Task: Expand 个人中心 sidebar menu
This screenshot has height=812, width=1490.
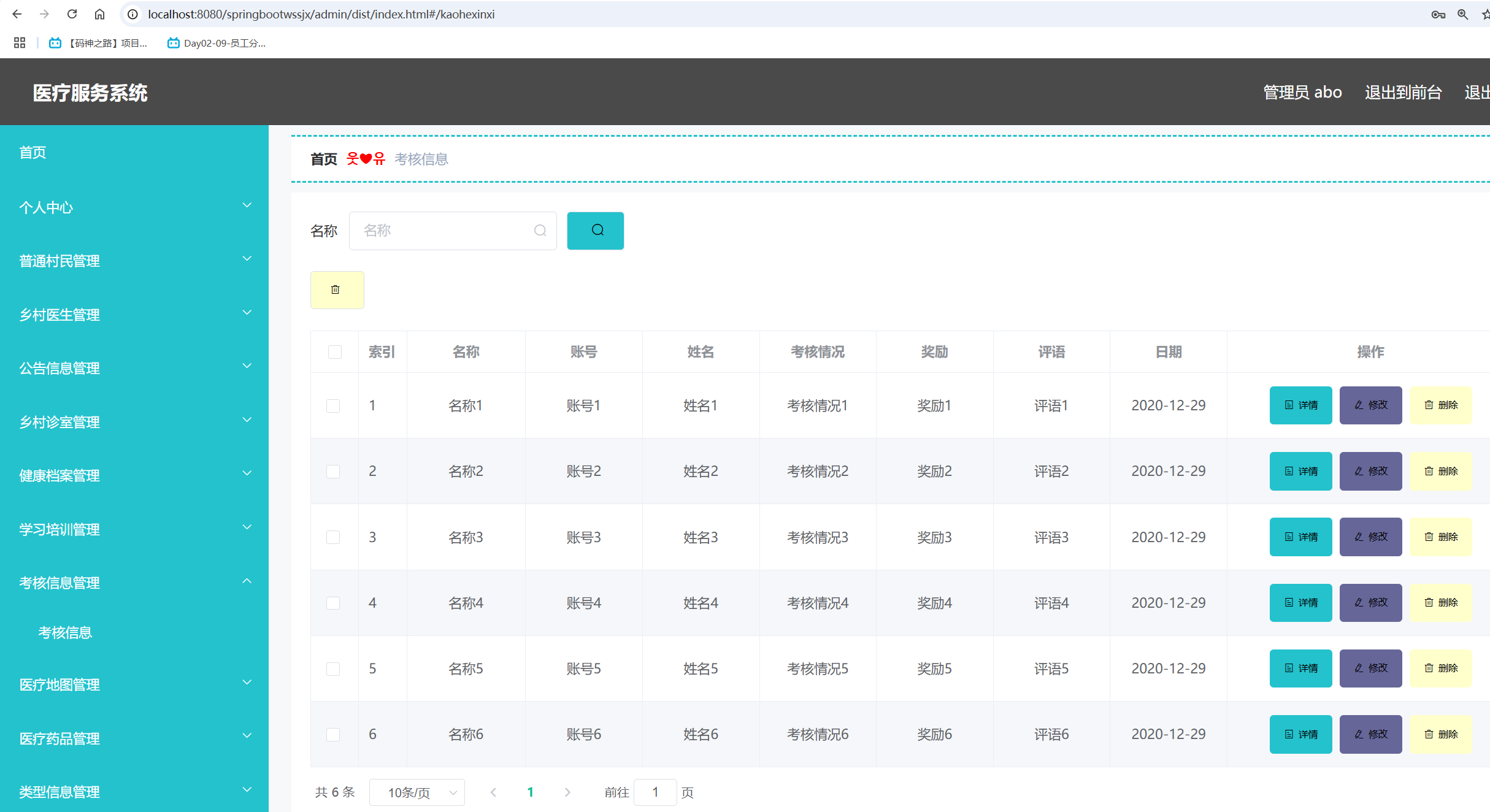Action: pyautogui.click(x=134, y=207)
